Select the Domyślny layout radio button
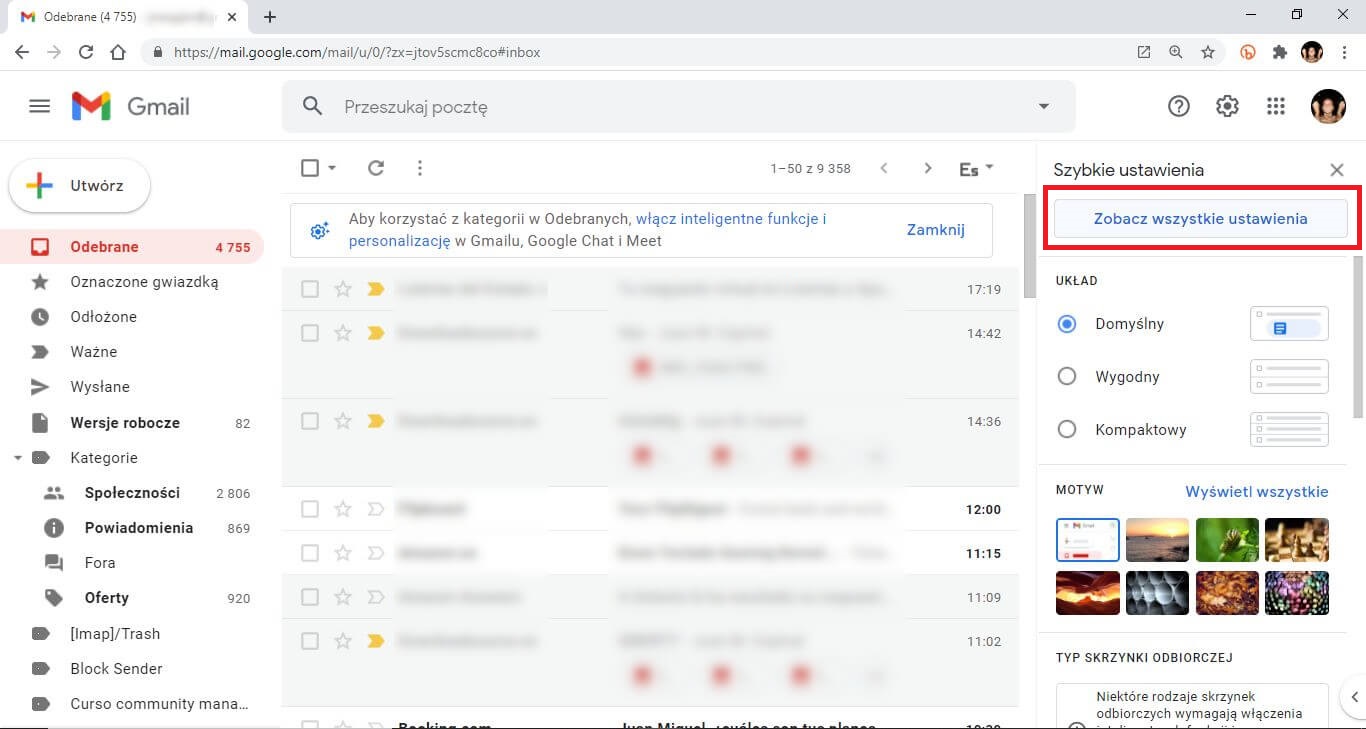Viewport: 1366px width, 729px height. pyautogui.click(x=1067, y=324)
